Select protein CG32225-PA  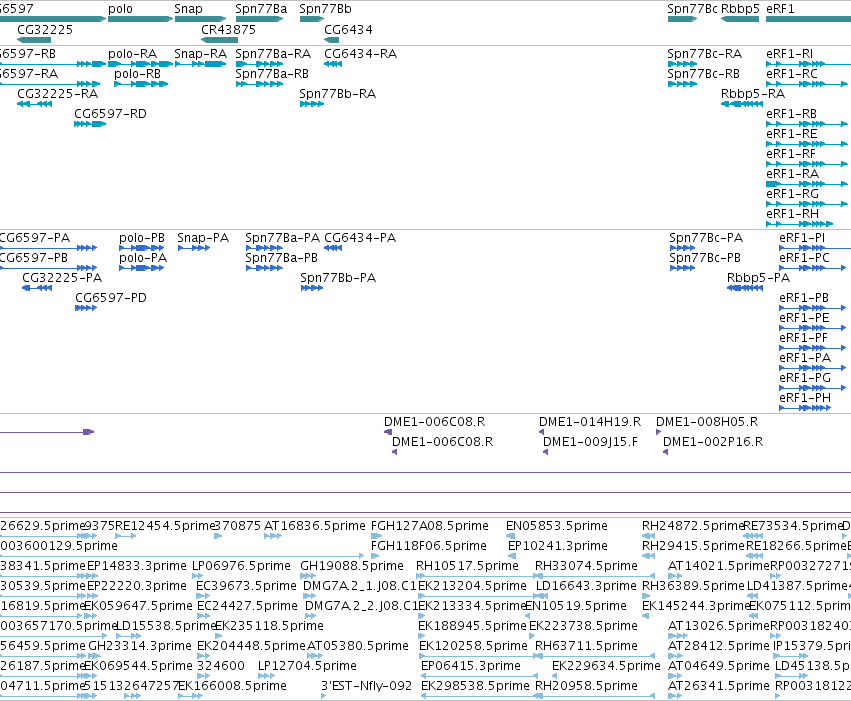pyautogui.click(x=62, y=278)
